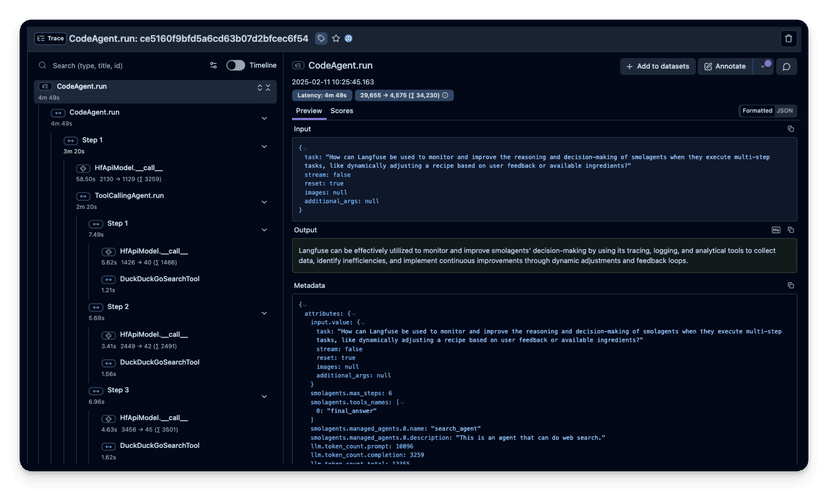Click smolagents.max_steps: 6 metadata line
The image size is (828, 491).
click(351, 393)
